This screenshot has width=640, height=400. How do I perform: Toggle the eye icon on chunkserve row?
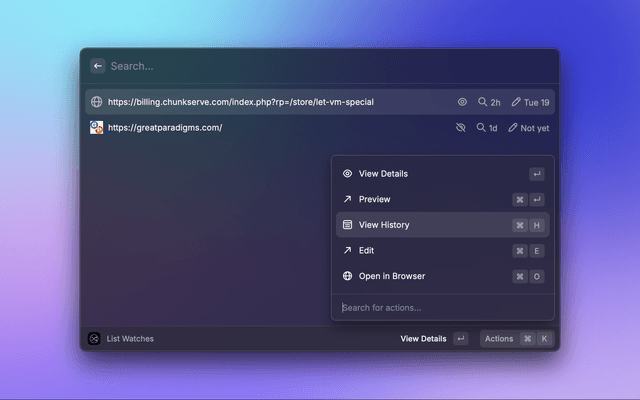(463, 102)
